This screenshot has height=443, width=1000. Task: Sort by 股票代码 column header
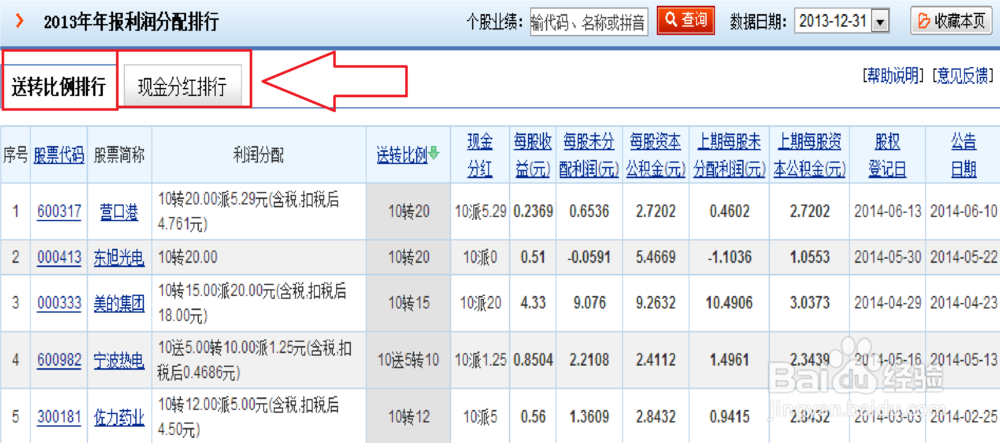59,155
